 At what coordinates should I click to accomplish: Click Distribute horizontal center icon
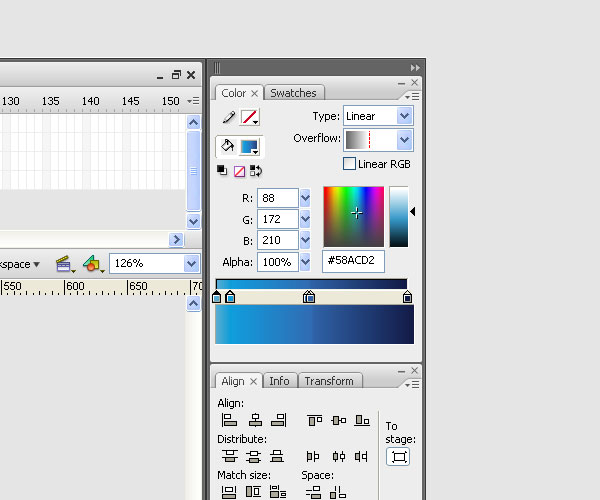(339, 456)
